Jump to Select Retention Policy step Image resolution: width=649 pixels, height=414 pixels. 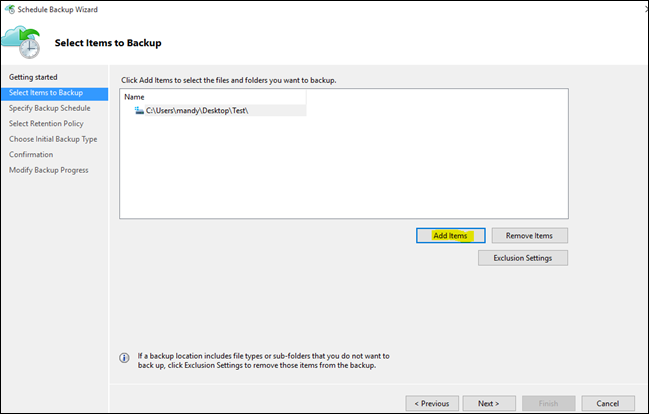(x=47, y=123)
